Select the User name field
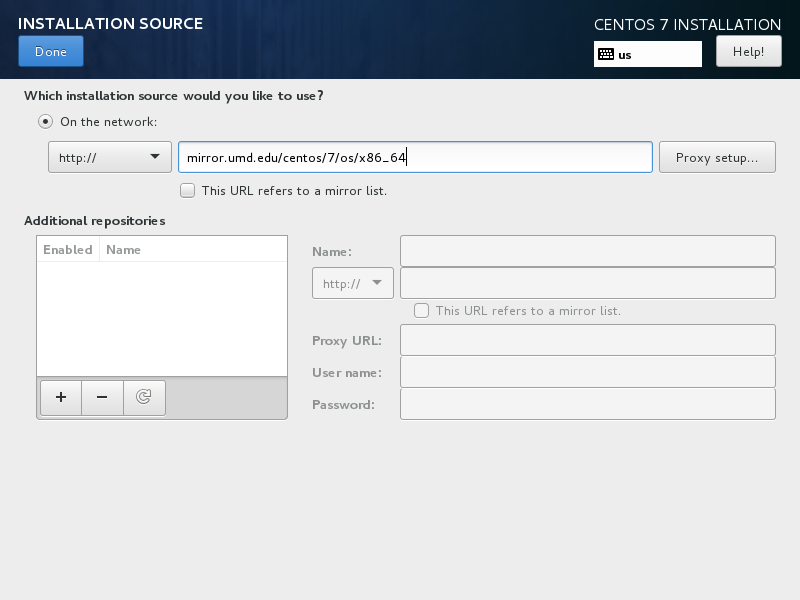Screen dimensions: 800x600 587,372
